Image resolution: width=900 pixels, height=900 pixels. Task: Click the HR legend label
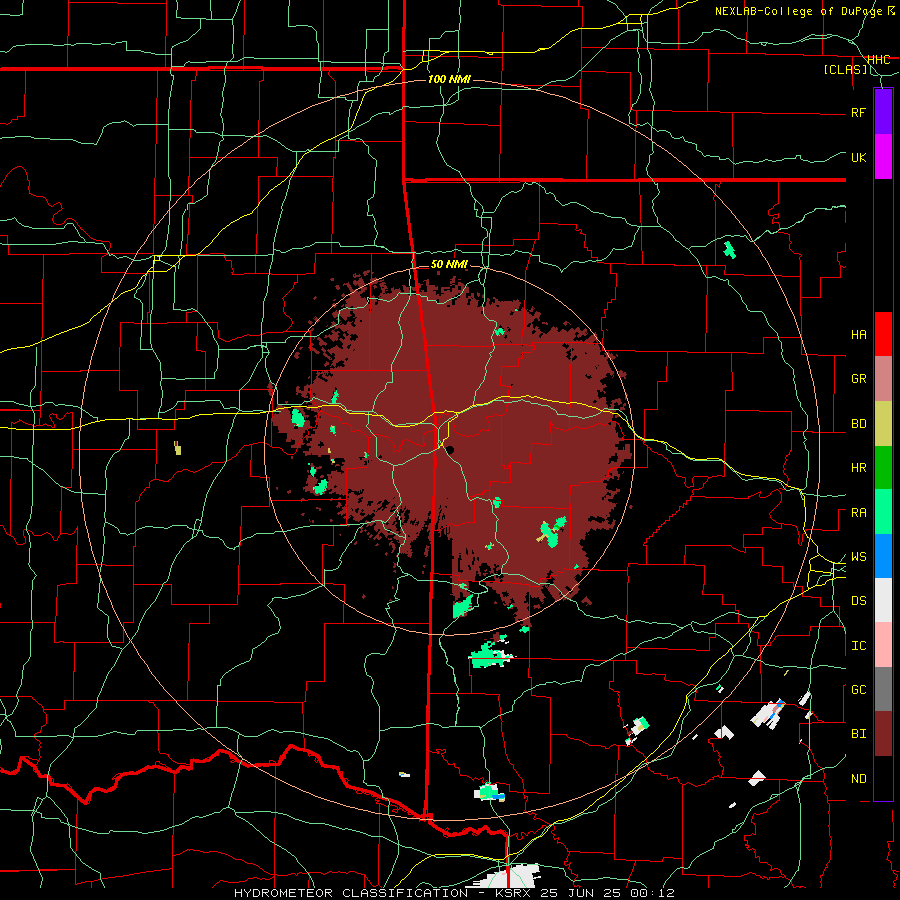tap(858, 468)
